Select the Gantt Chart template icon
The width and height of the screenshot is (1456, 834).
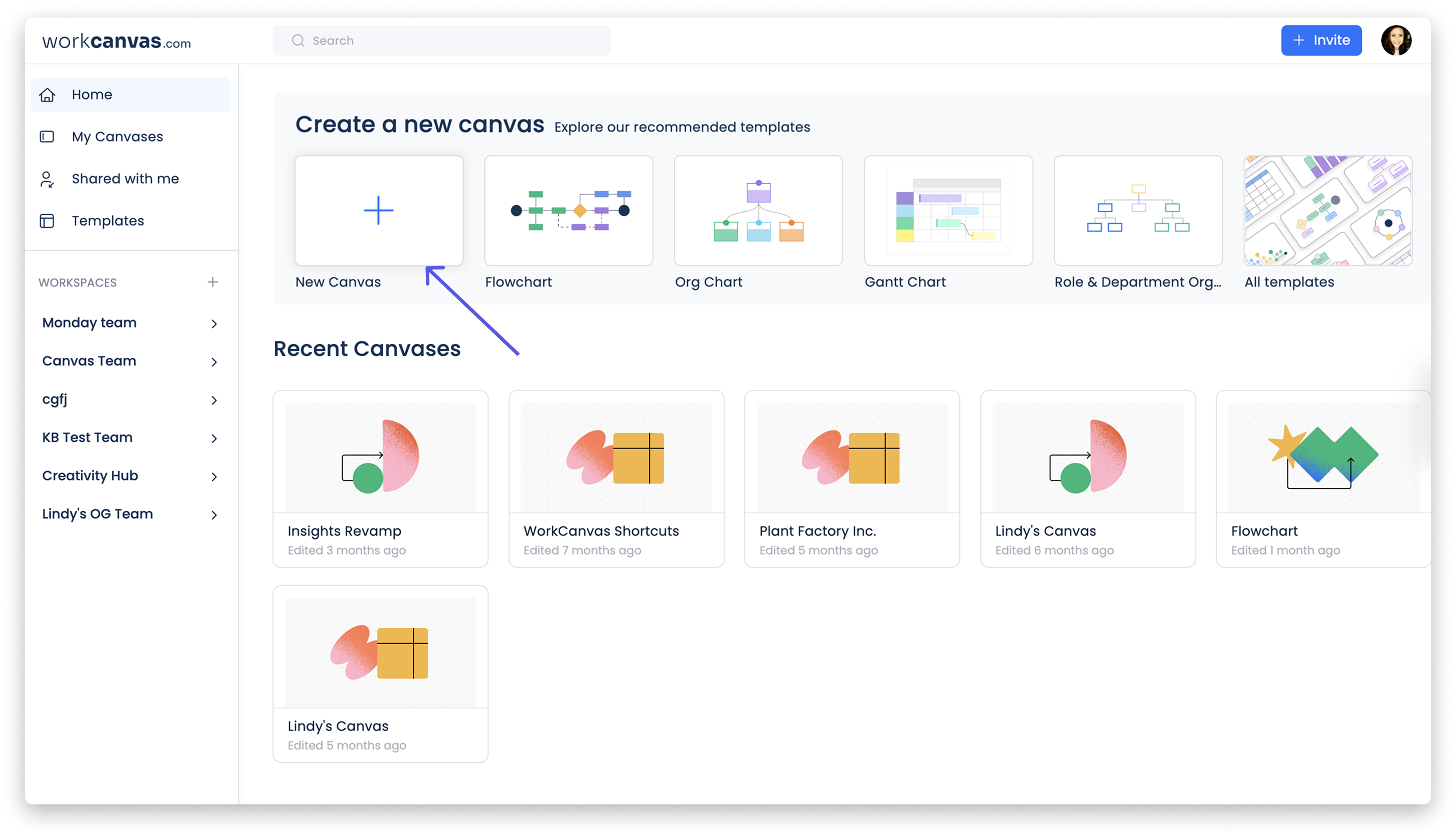pos(948,210)
